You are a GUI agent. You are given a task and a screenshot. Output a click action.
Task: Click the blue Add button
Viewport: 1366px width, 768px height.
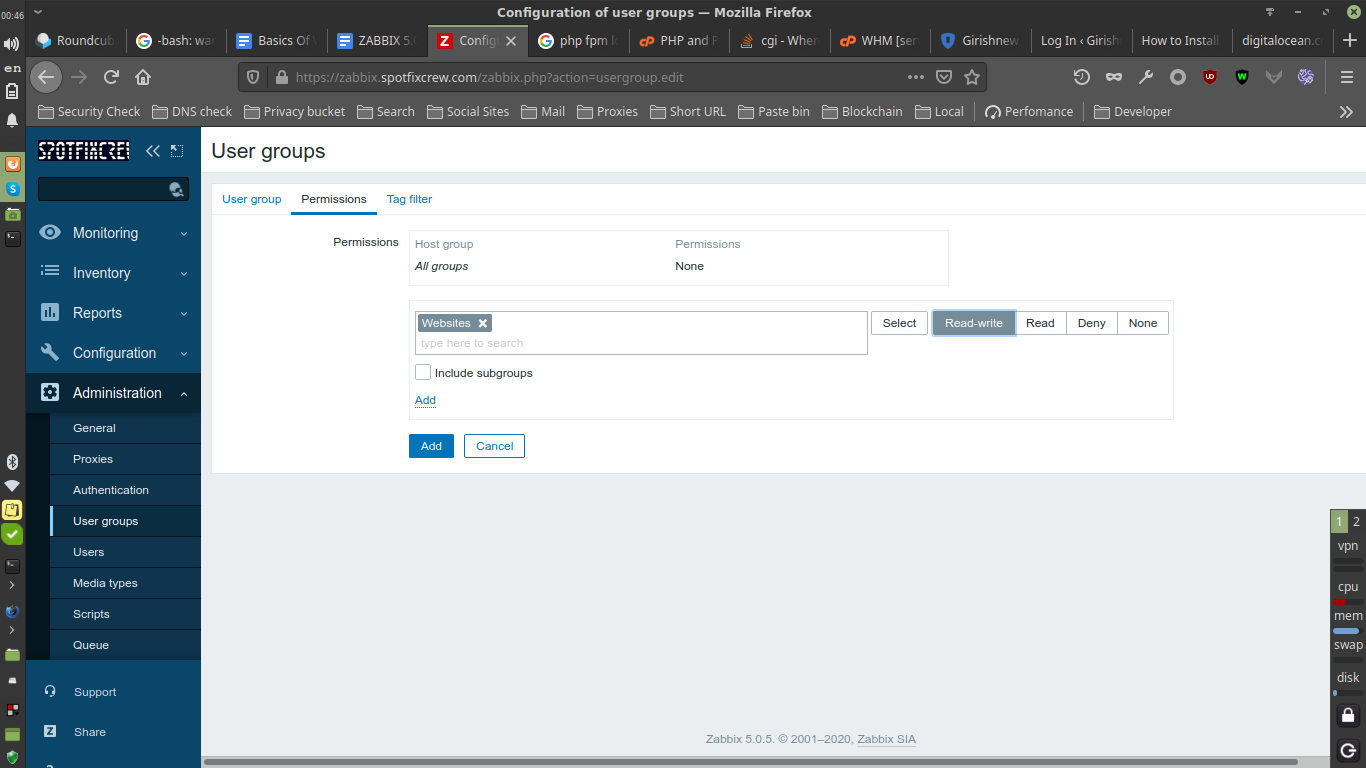431,446
